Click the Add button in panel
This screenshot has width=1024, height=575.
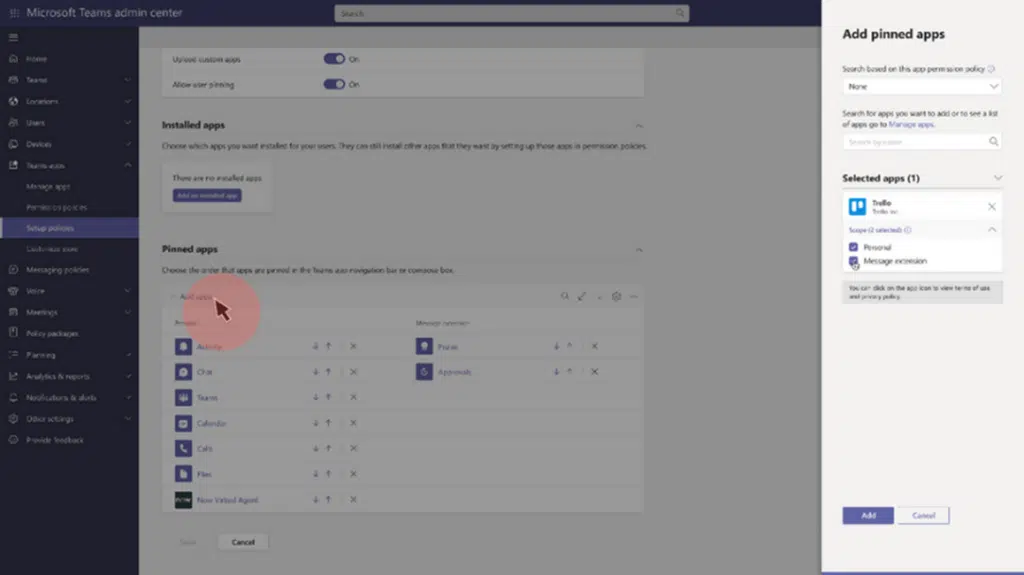click(x=868, y=516)
